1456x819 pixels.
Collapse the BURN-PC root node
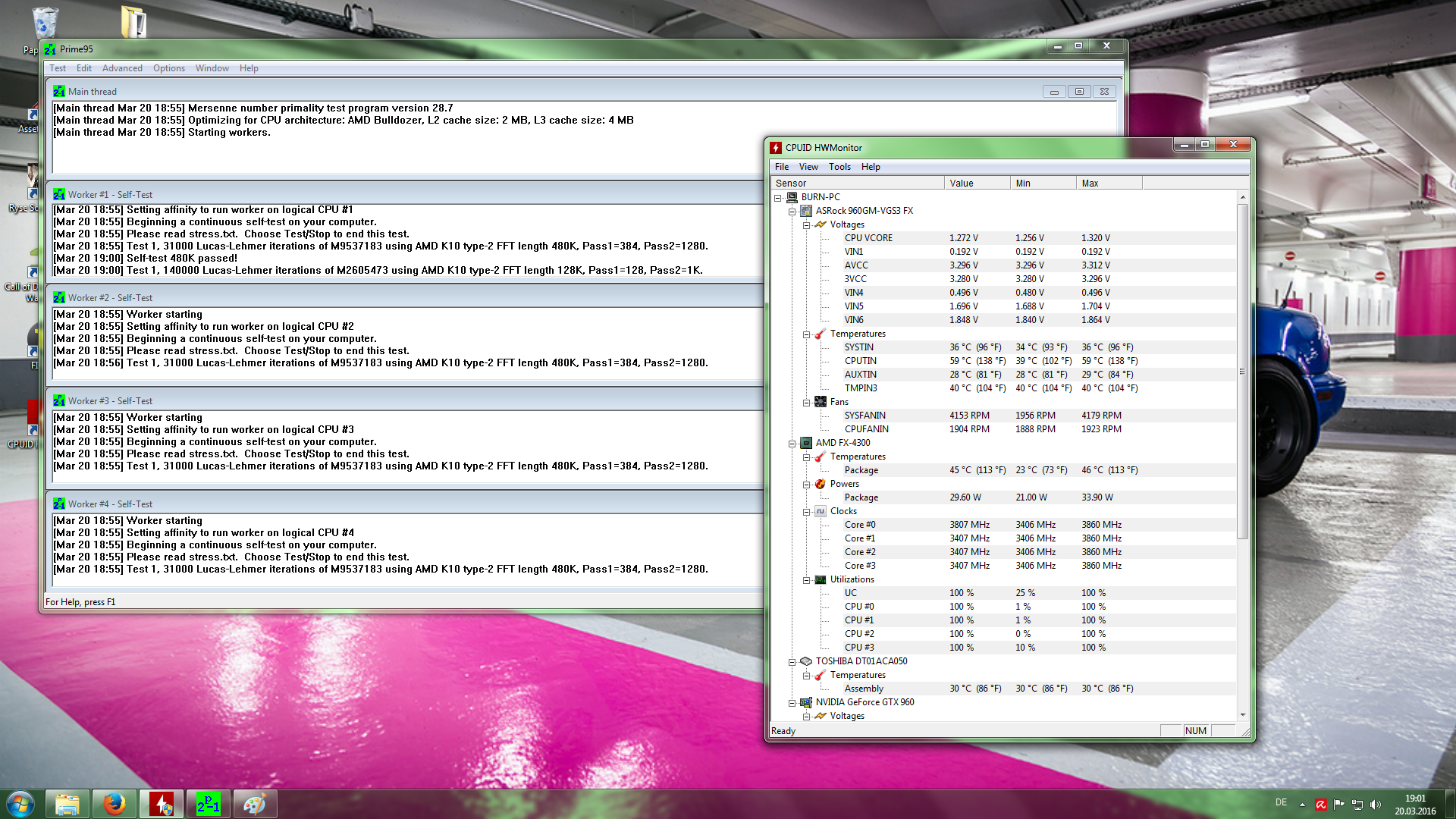point(778,198)
